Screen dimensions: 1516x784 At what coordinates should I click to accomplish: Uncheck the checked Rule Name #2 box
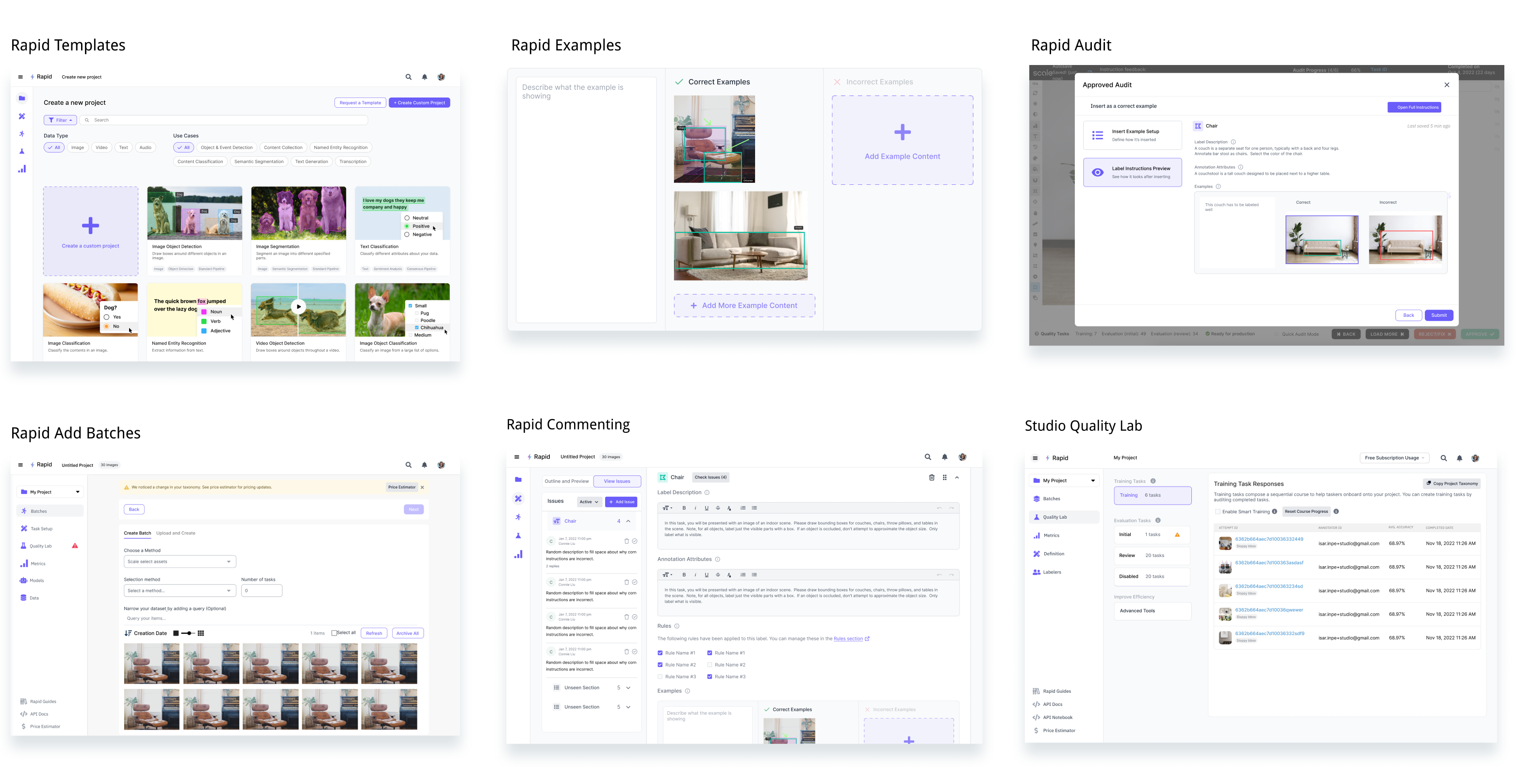click(x=660, y=665)
